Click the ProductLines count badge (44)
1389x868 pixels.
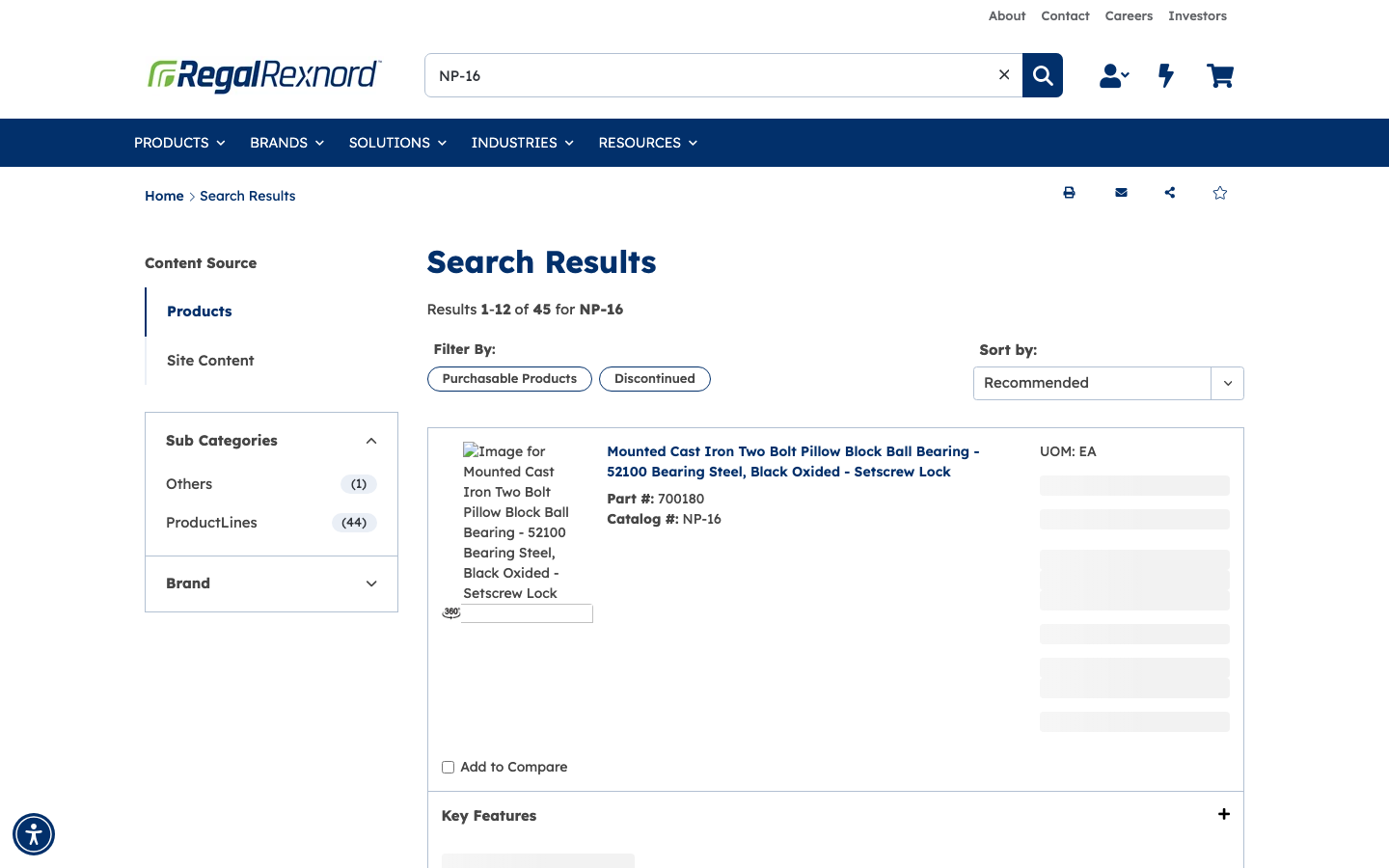click(x=354, y=523)
